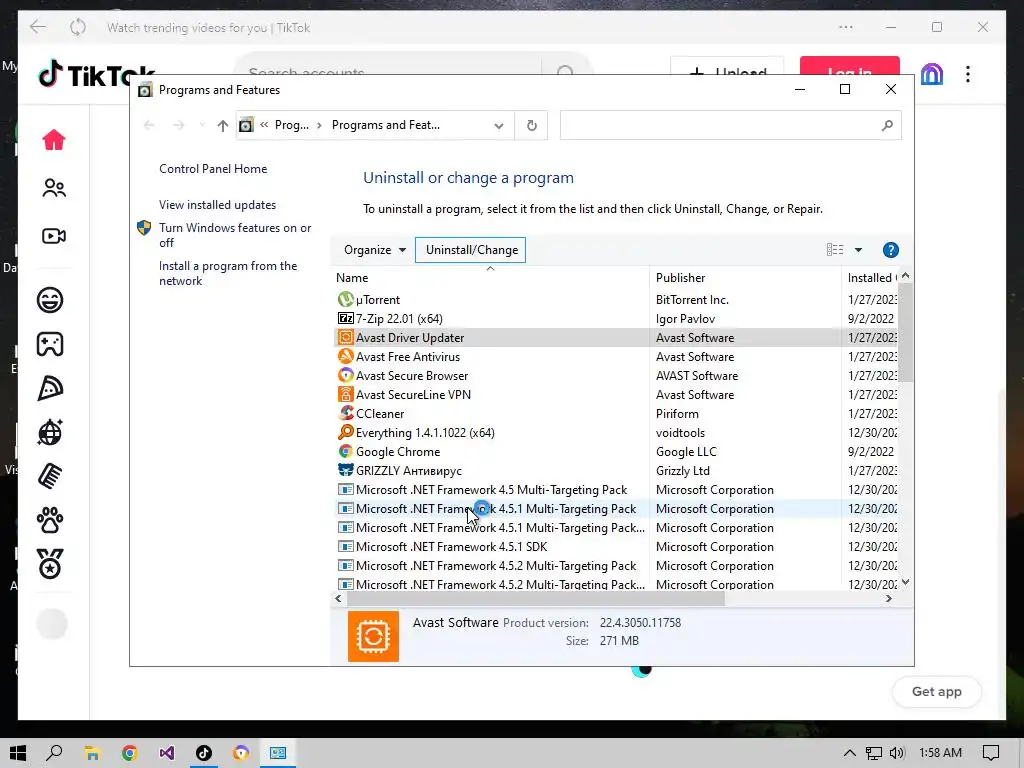
Task: Refresh the Programs and Features list
Action: point(532,125)
